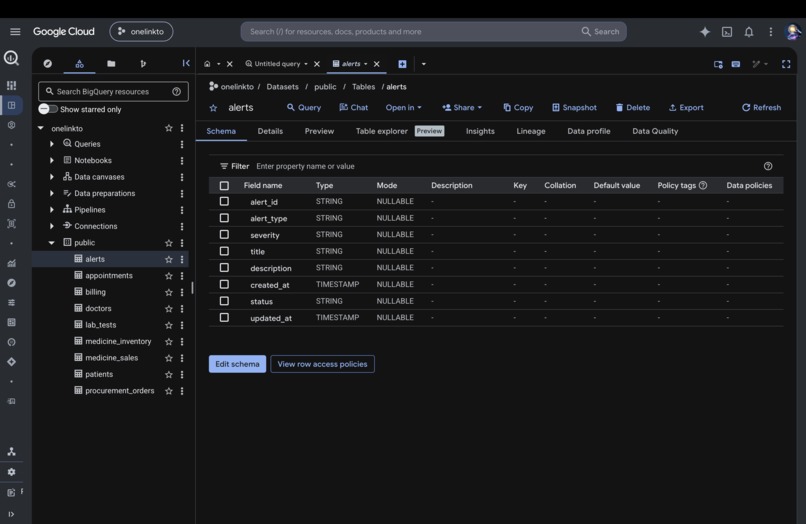Viewport: 806px width, 524px height.
Task: Open the main navigation hamburger menu
Action: (x=15, y=31)
